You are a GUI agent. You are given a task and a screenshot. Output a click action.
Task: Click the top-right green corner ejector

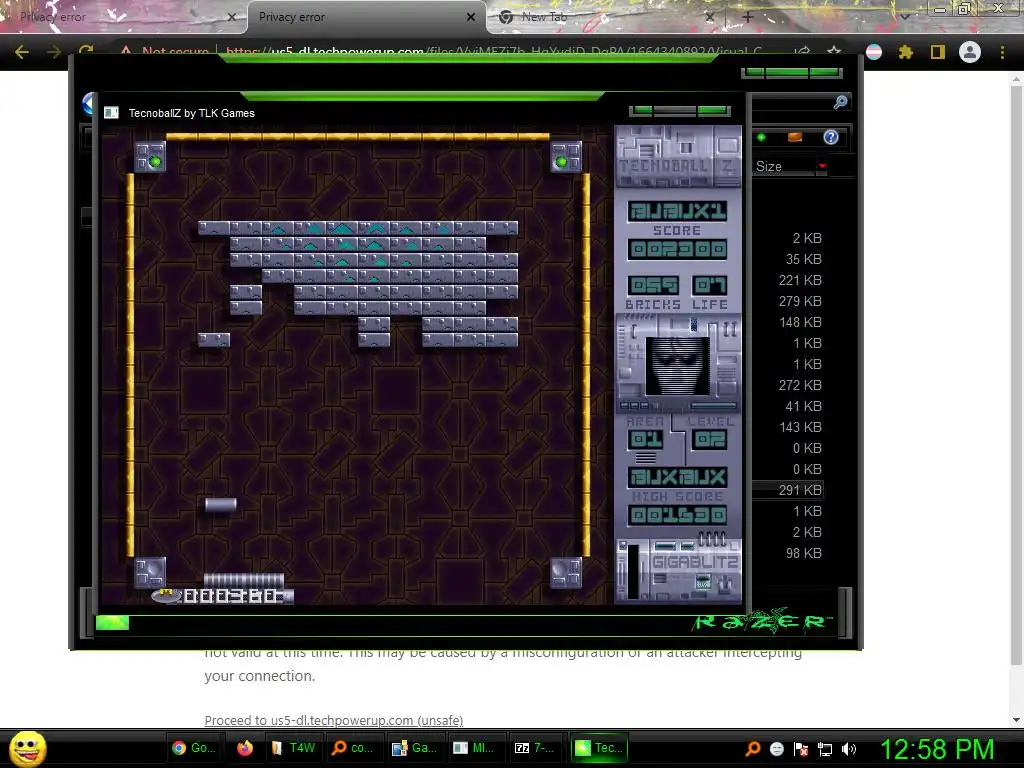click(x=566, y=157)
